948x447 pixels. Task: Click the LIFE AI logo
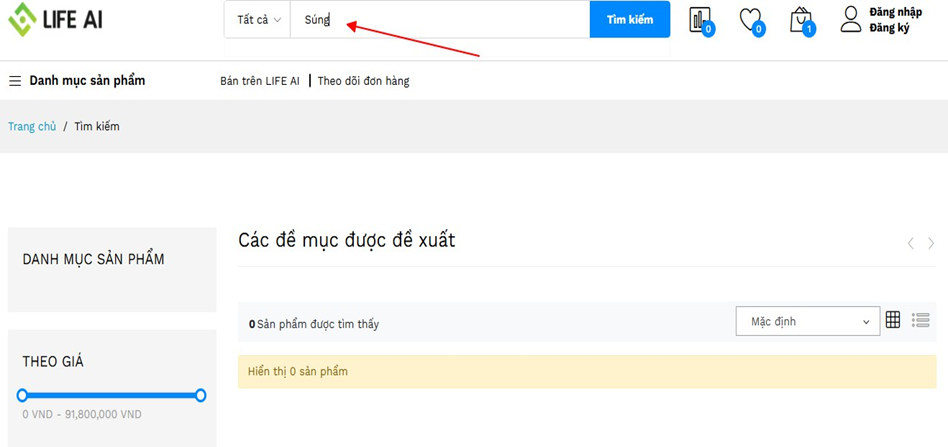pos(56,19)
